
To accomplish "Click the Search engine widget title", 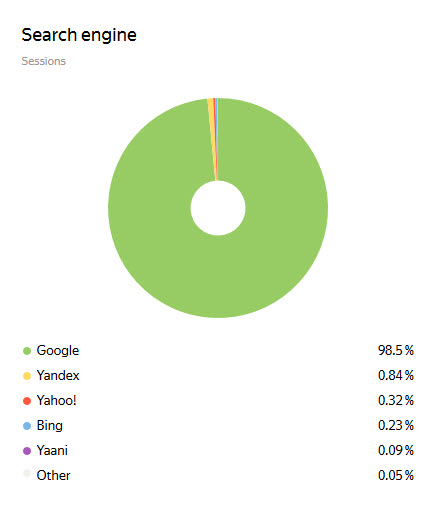I will [79, 35].
